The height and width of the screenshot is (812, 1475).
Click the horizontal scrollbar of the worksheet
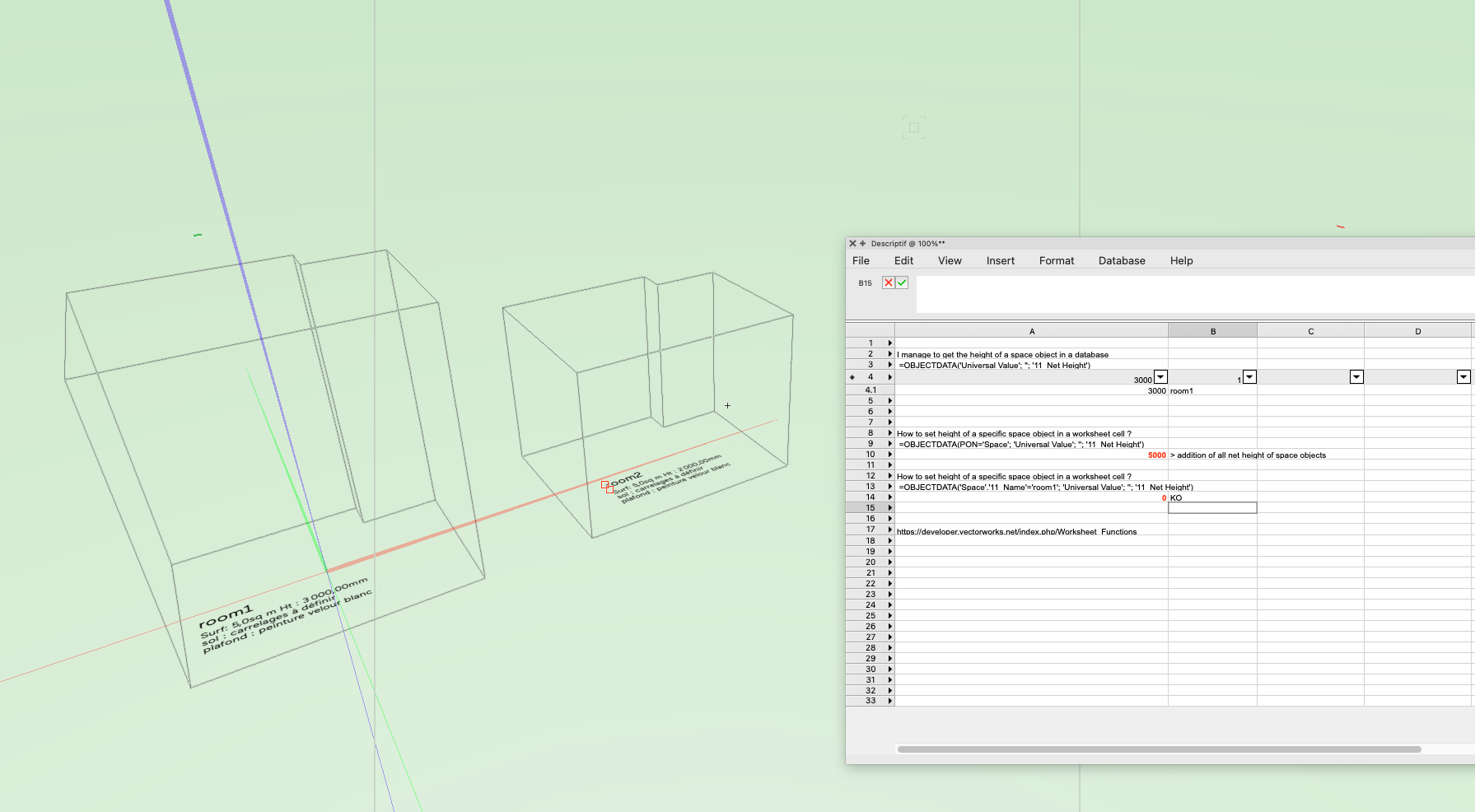(x=1159, y=749)
